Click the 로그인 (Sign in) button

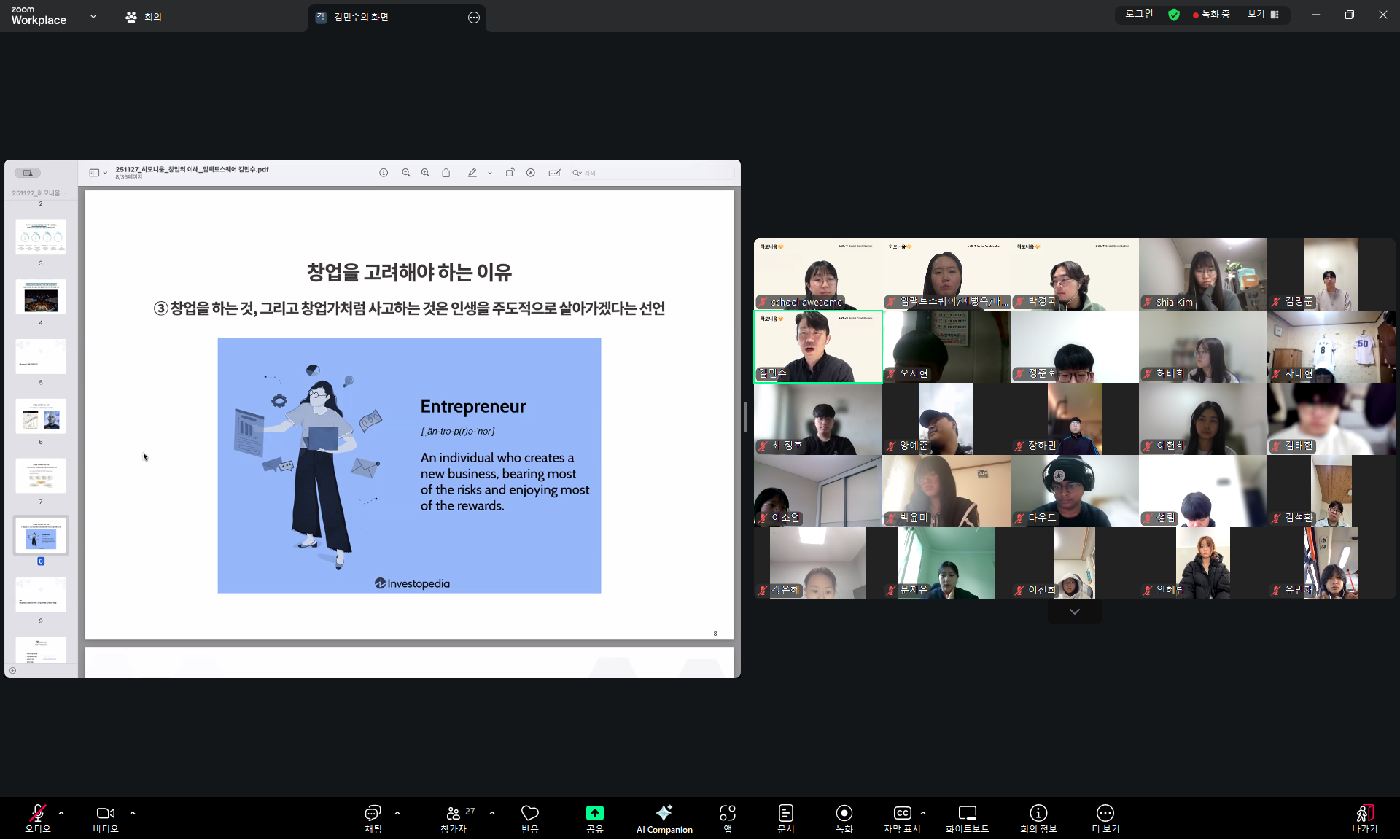pos(1139,15)
